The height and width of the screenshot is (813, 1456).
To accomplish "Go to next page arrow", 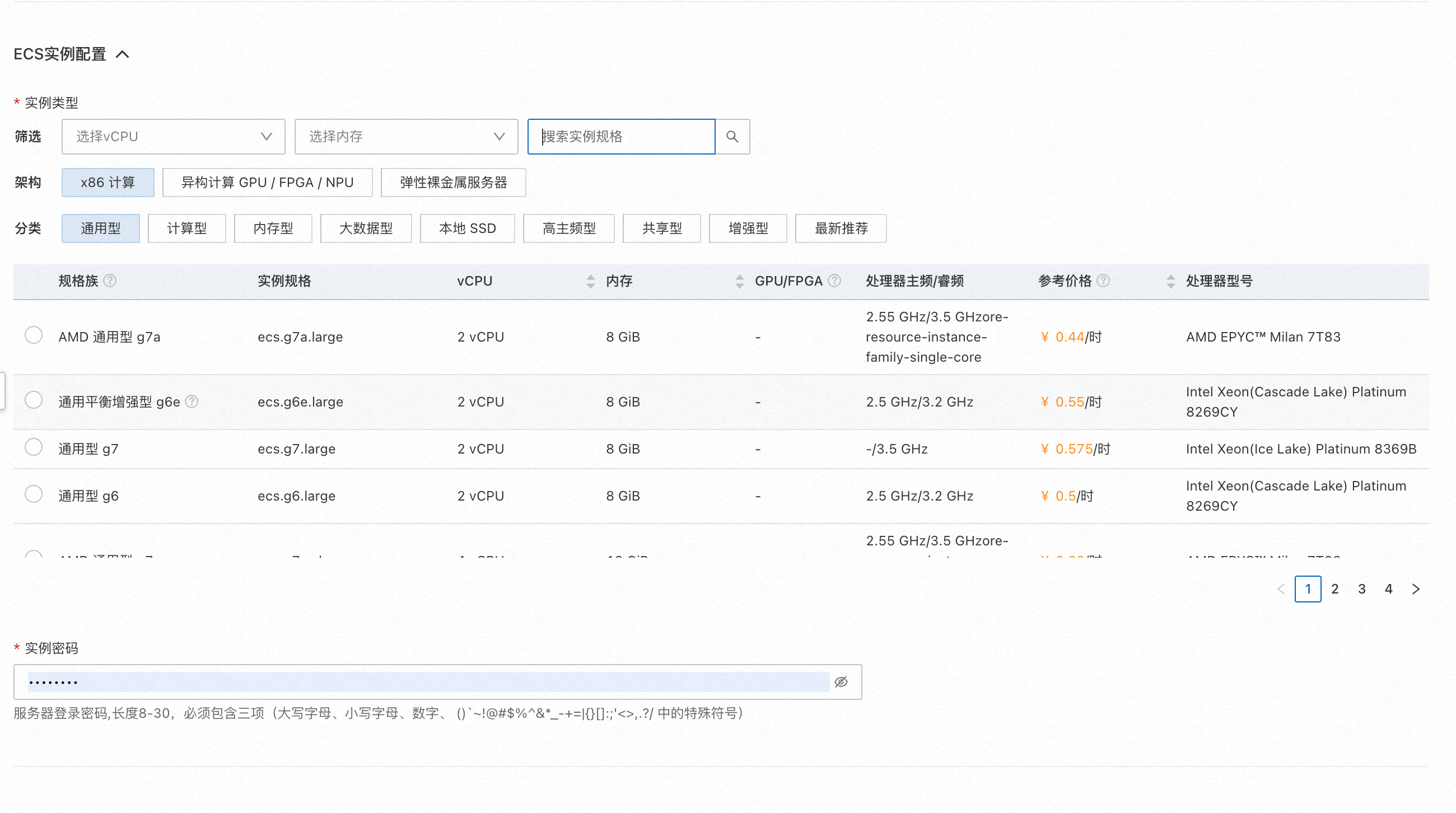I will click(1415, 589).
